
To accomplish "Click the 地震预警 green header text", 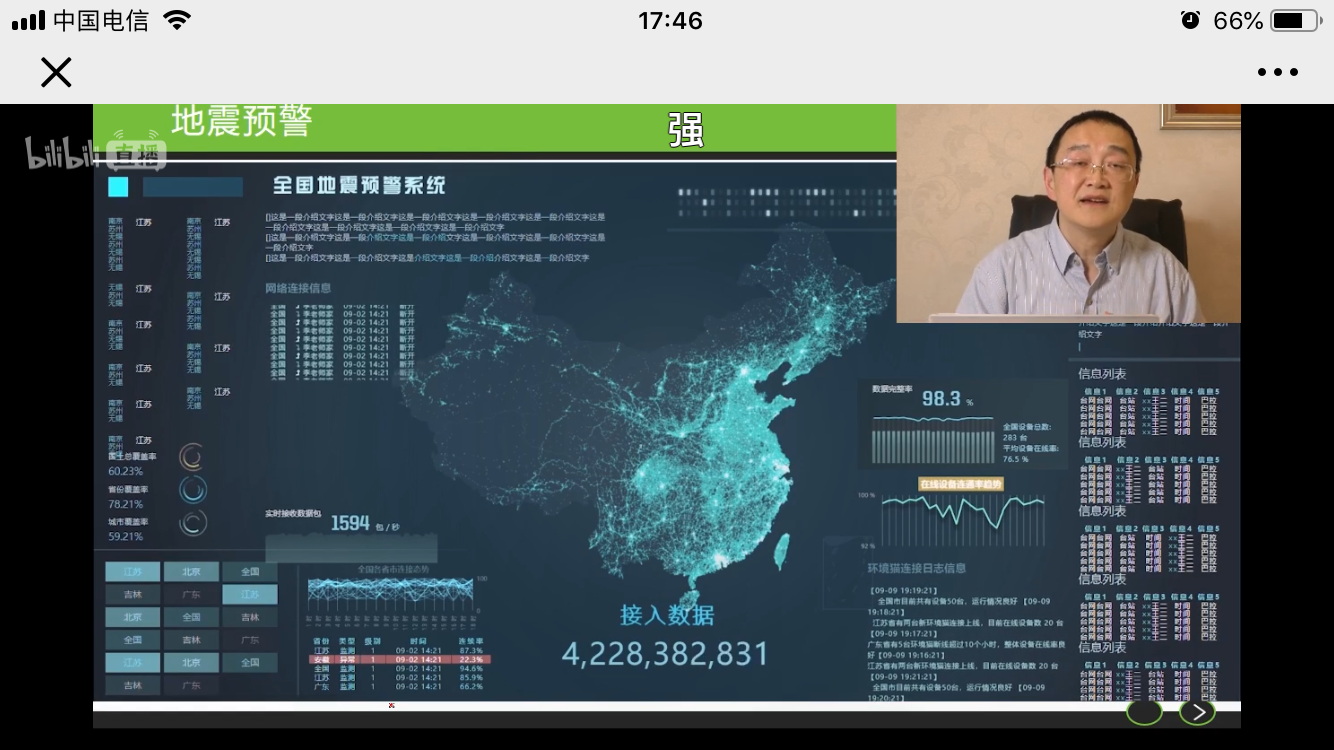I will tap(242, 122).
